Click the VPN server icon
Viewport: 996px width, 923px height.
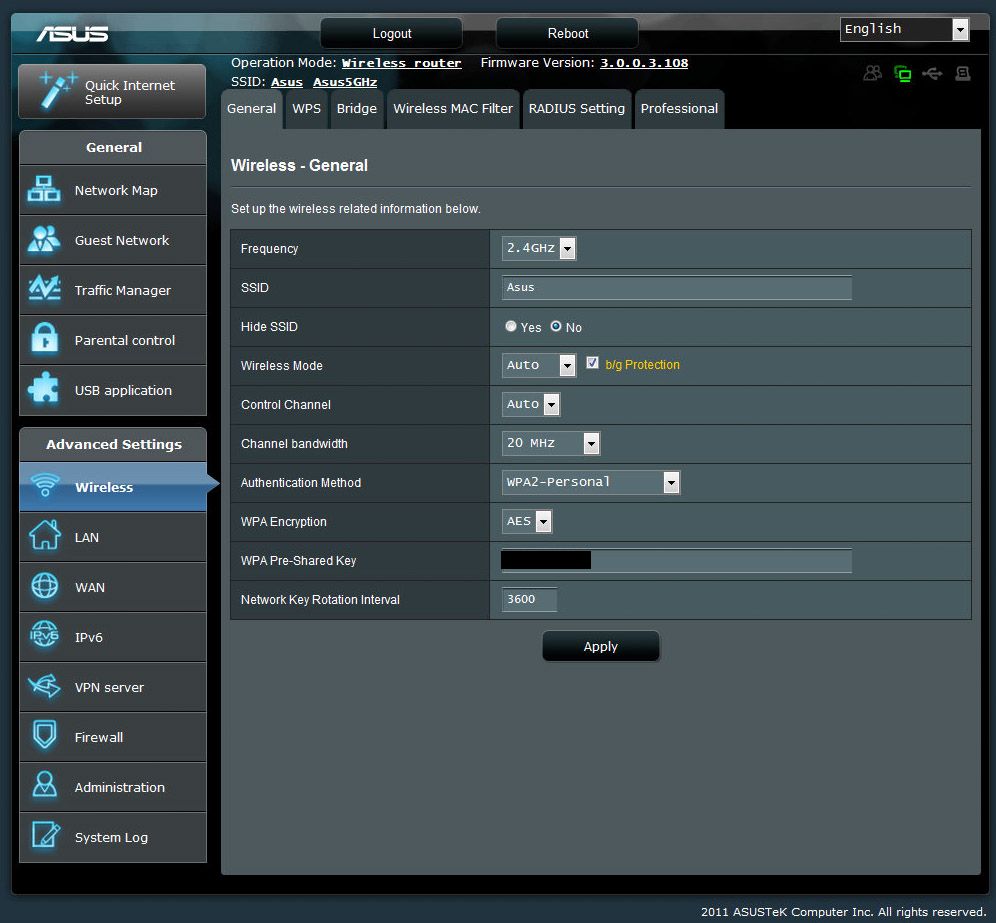pyautogui.click(x=44, y=687)
